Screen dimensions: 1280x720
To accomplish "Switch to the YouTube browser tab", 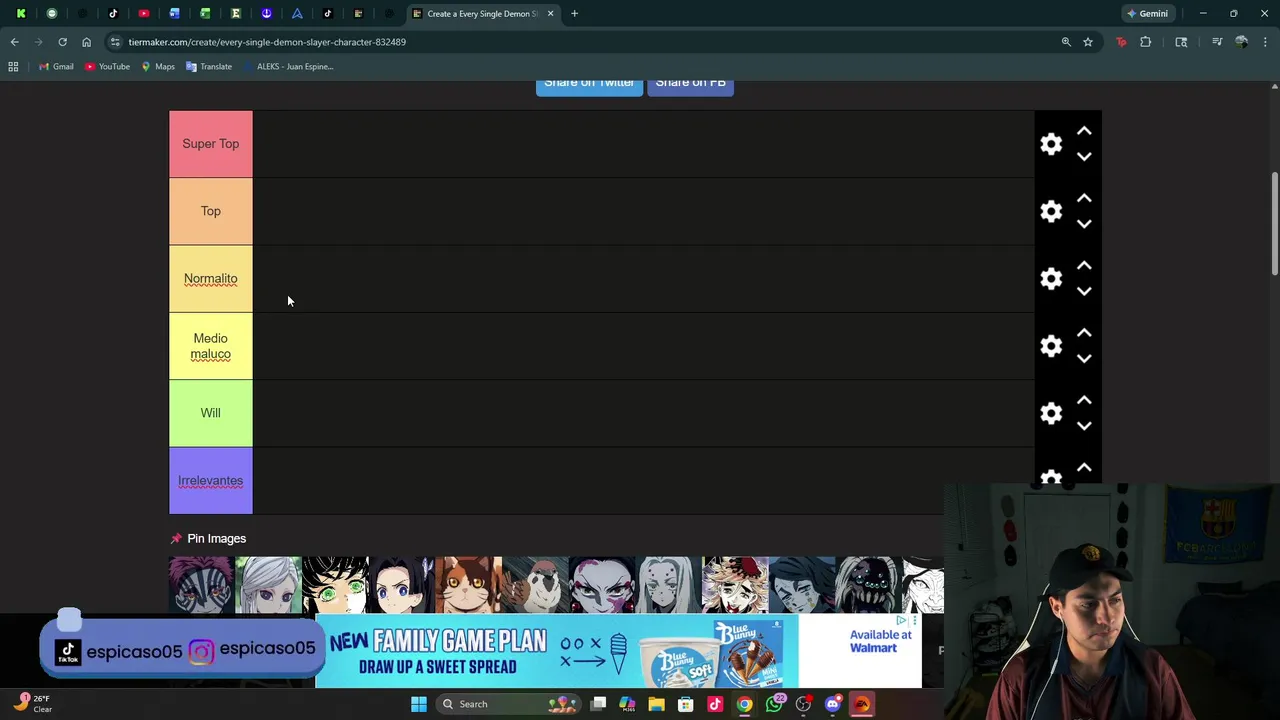I will coord(144,14).
